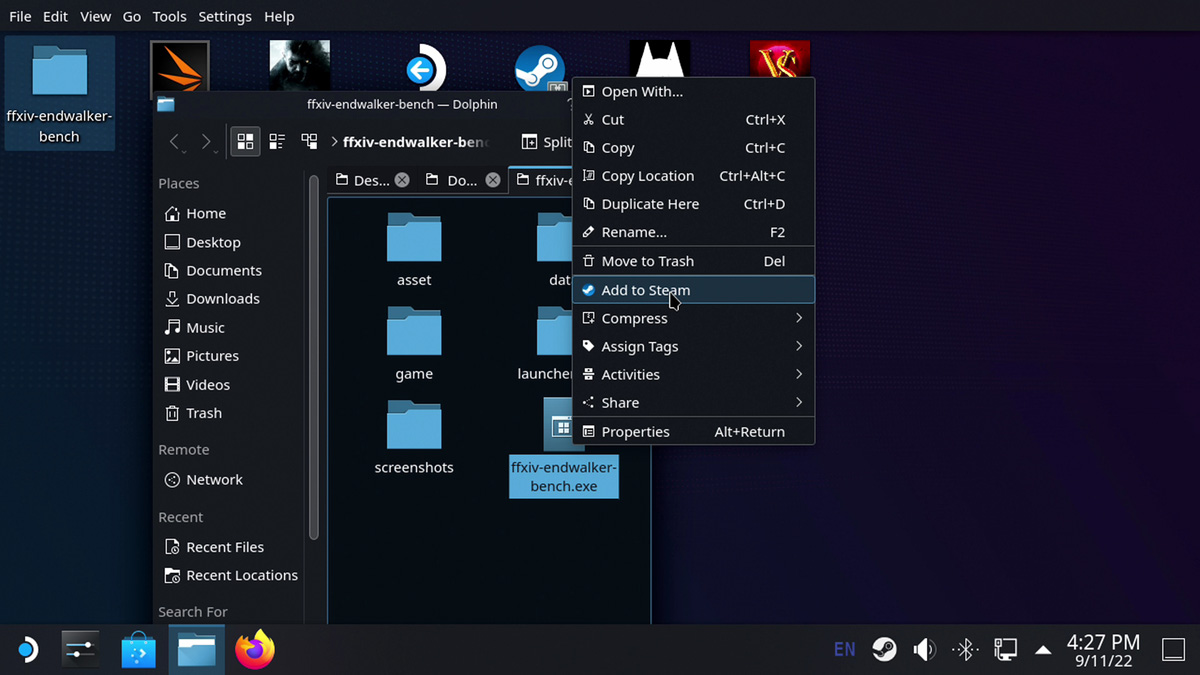Select the screenshots folder
This screenshot has height=675, width=1200.
tap(414, 437)
